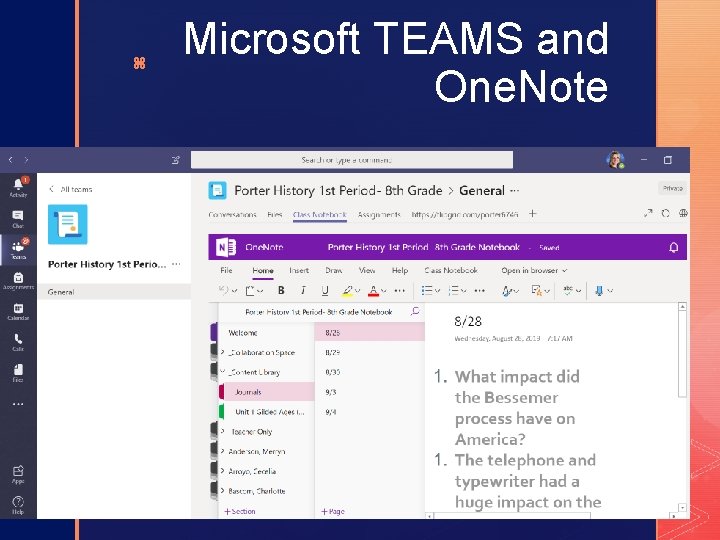Image resolution: width=720 pixels, height=540 pixels.
Task: Add a new Section
Action: click(x=240, y=511)
